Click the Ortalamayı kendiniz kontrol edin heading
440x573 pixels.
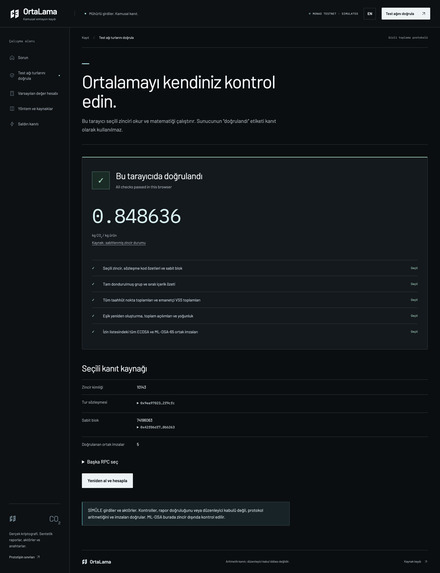click(x=179, y=92)
